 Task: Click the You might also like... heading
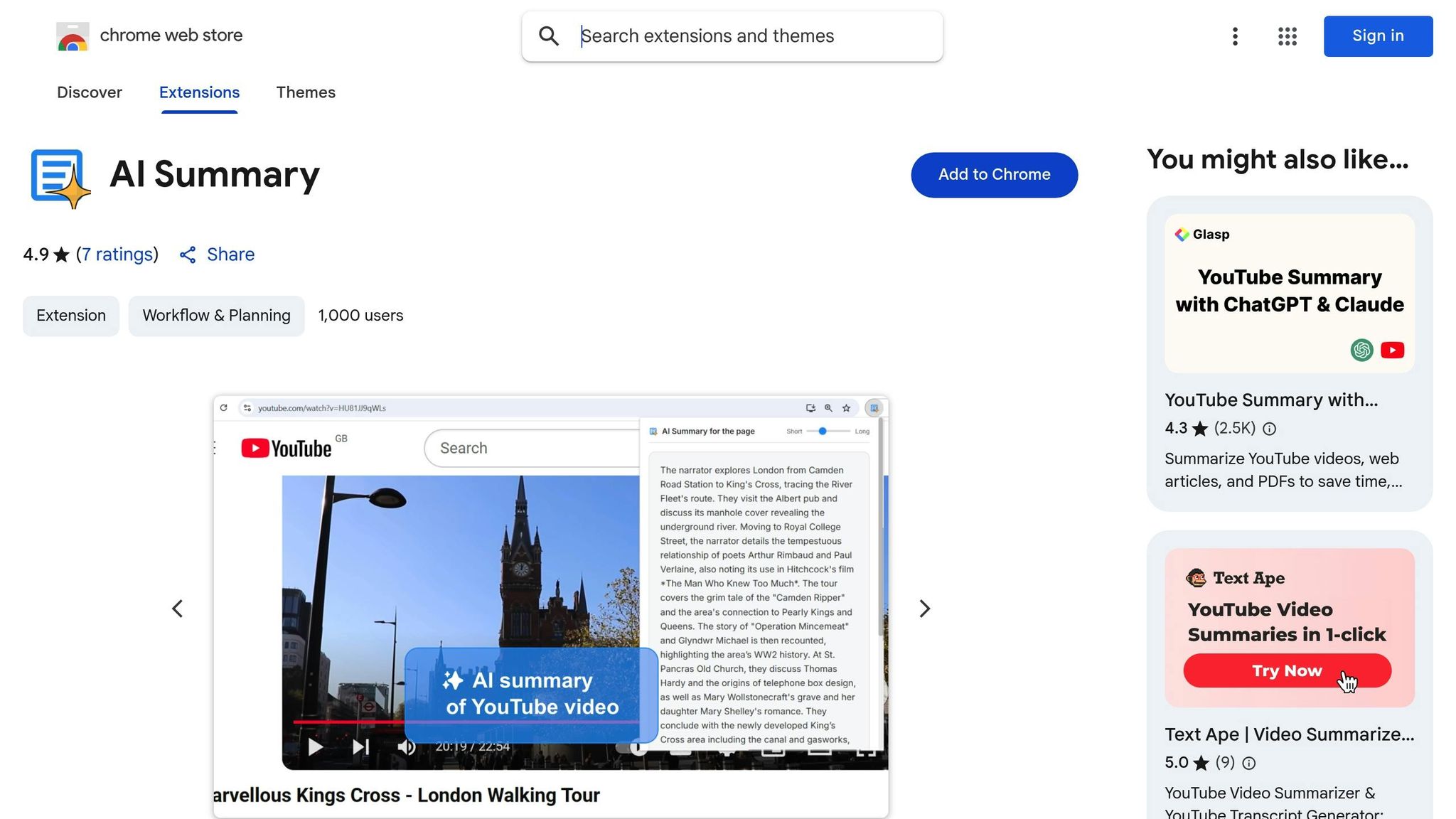point(1278,160)
